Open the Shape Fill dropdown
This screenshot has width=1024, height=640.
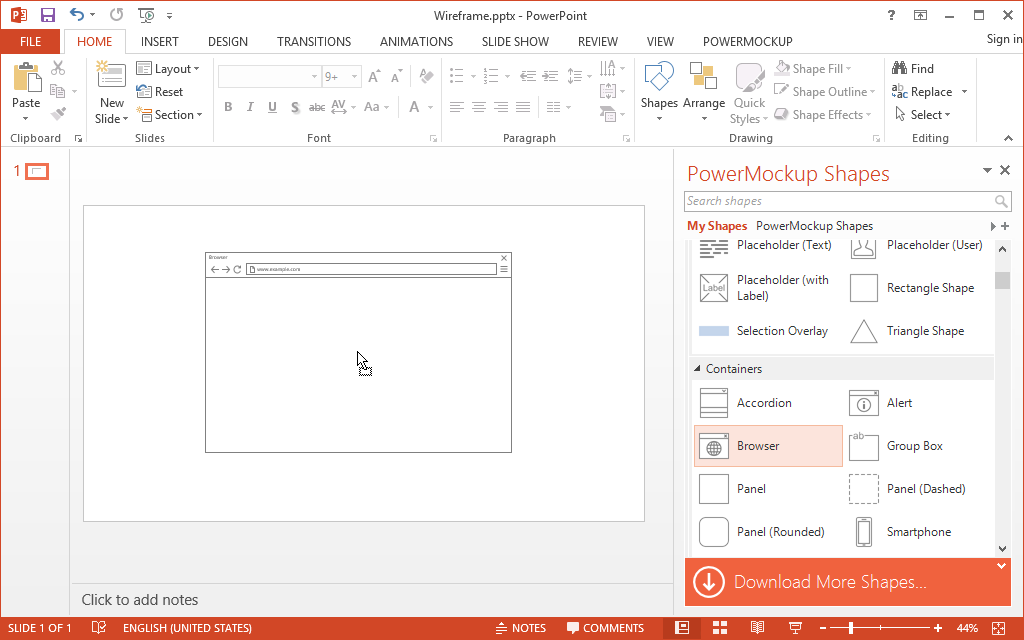point(813,69)
